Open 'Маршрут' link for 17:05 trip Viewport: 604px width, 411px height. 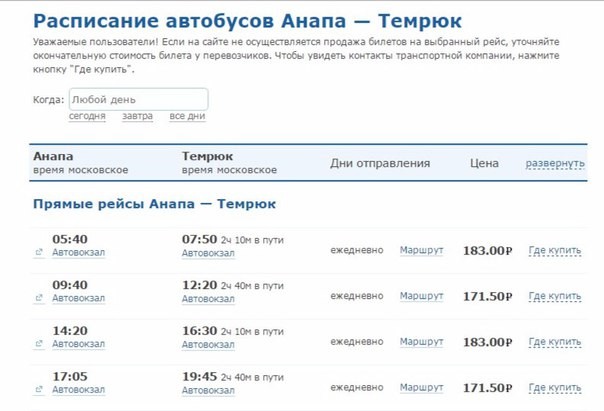[x=421, y=388]
